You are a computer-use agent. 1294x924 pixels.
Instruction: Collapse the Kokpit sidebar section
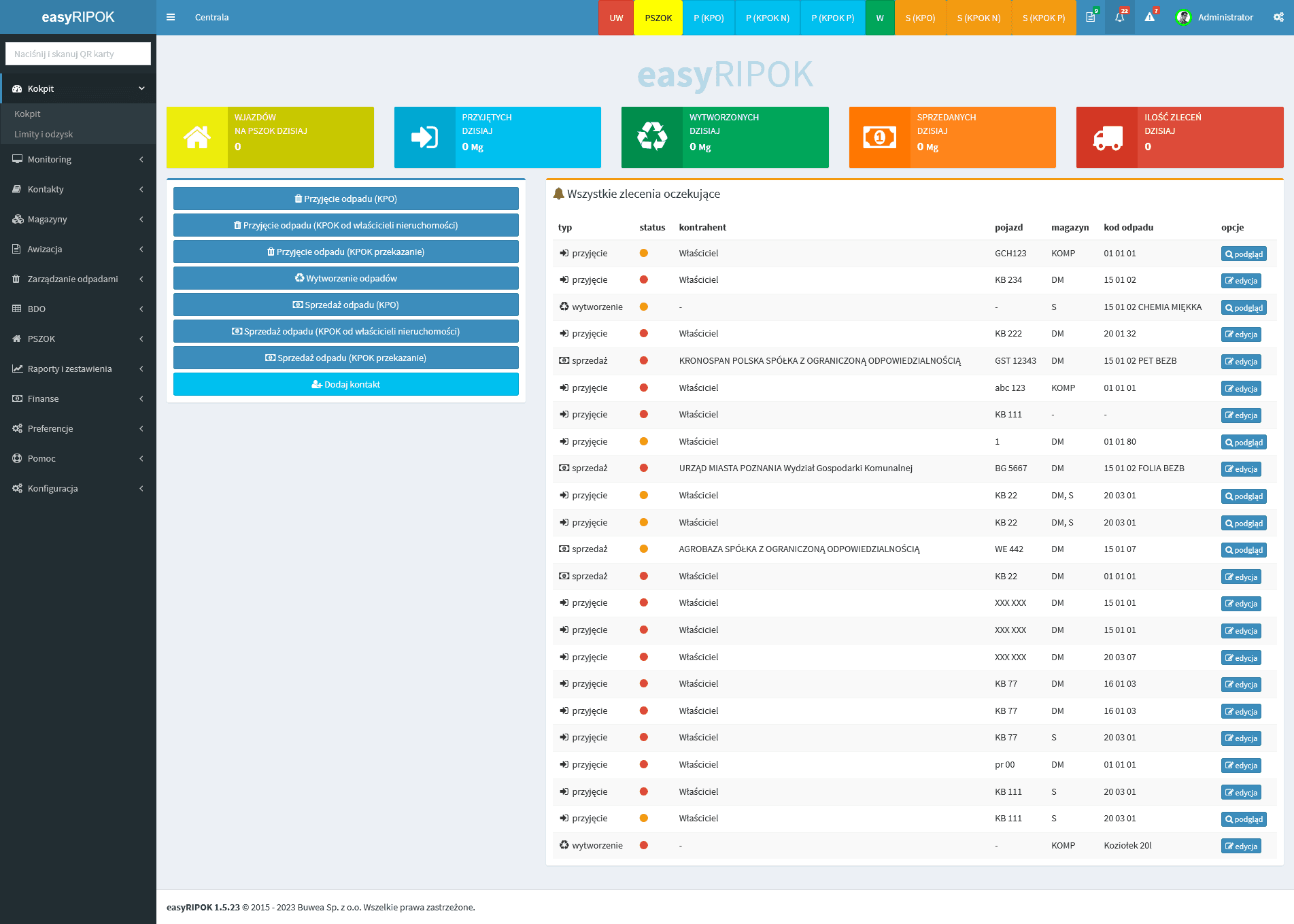pyautogui.click(x=78, y=88)
